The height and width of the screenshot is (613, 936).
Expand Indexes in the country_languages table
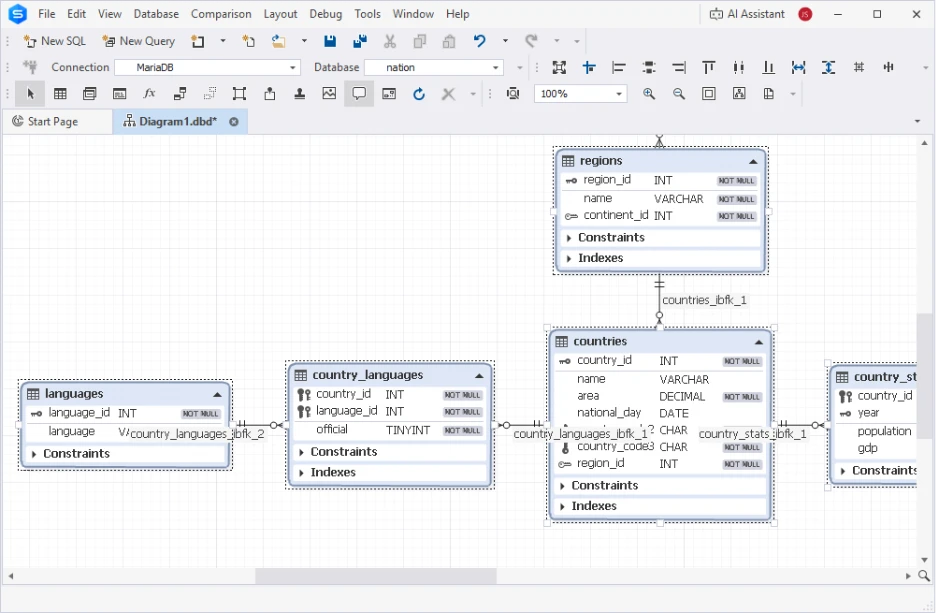click(301, 473)
